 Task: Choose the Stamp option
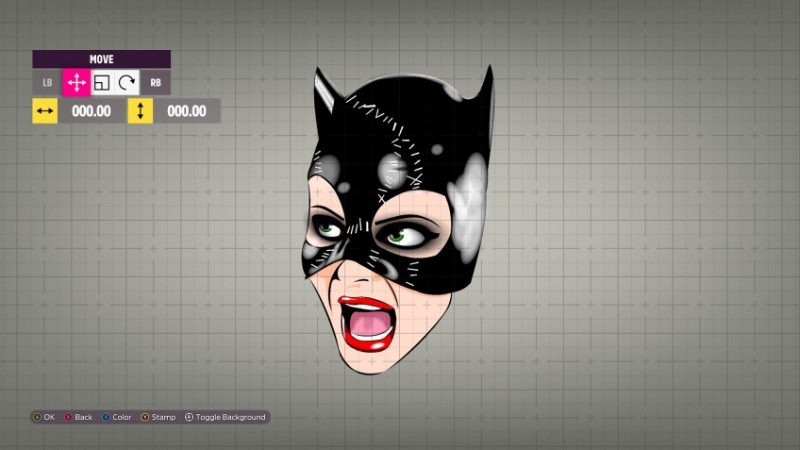pos(163,417)
